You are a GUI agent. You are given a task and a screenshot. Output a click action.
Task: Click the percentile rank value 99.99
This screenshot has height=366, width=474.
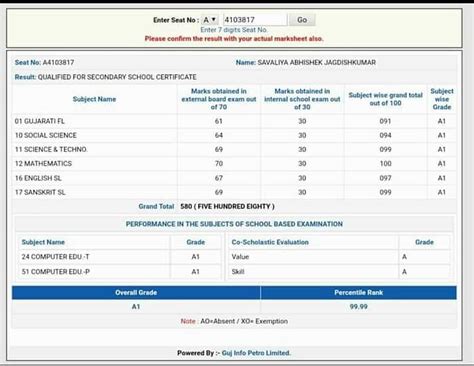(359, 306)
